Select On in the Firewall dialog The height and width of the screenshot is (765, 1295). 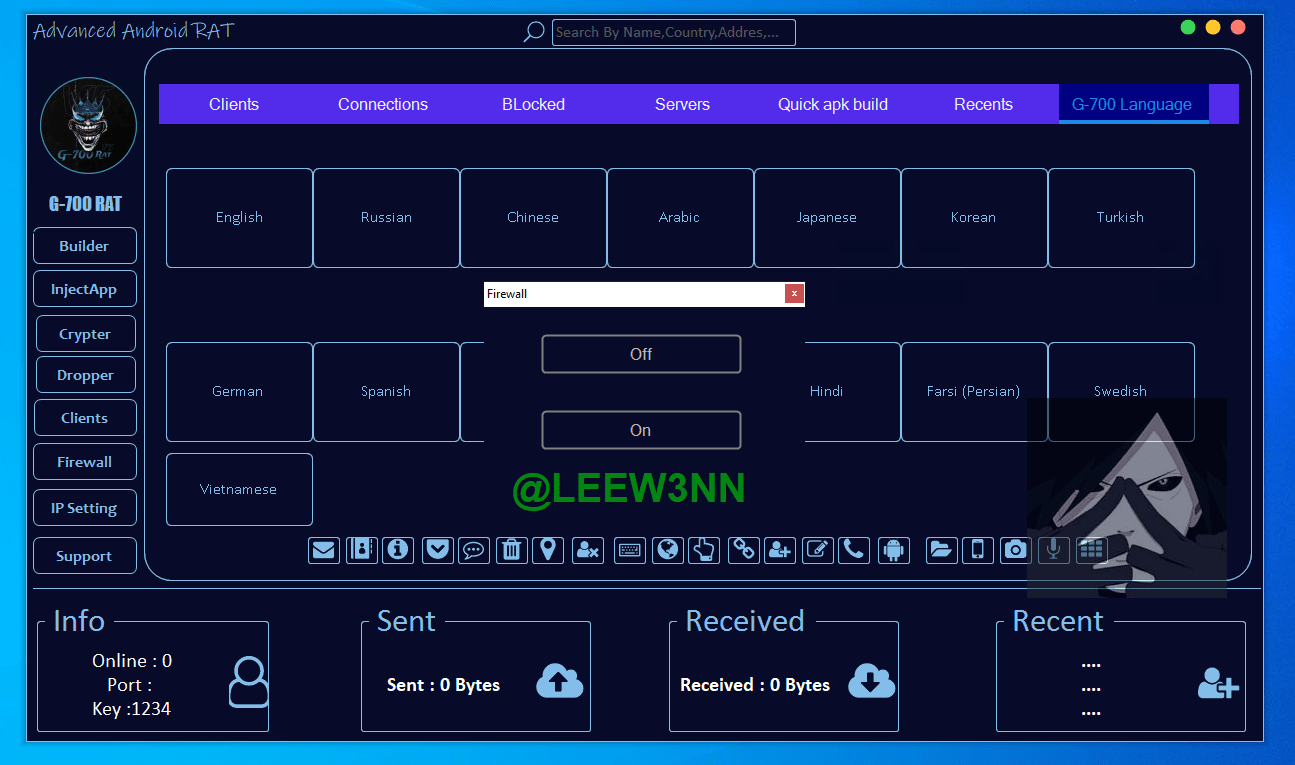(x=641, y=430)
